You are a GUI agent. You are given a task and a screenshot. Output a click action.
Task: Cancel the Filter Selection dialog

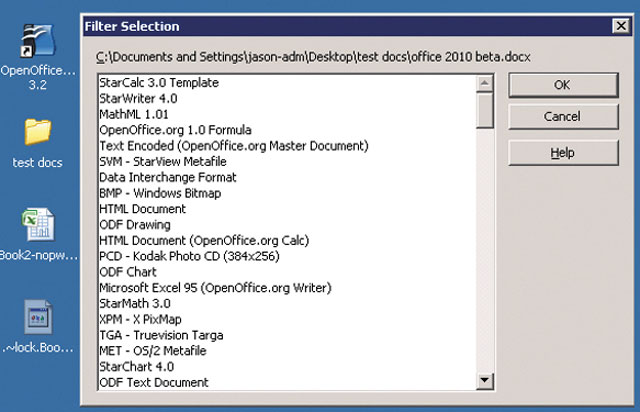click(563, 116)
